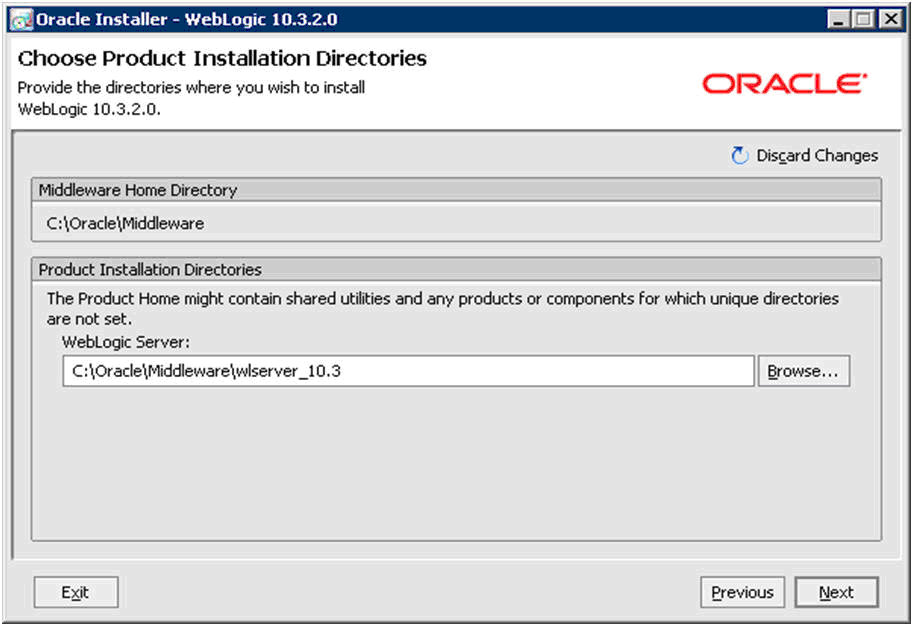Close the Oracle Installer window
This screenshot has height=626, width=913.
tap(891, 20)
